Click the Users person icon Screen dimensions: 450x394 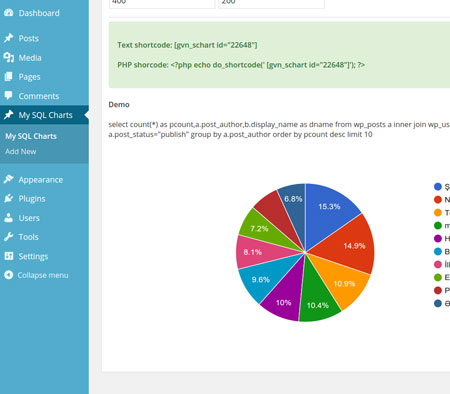click(x=9, y=218)
